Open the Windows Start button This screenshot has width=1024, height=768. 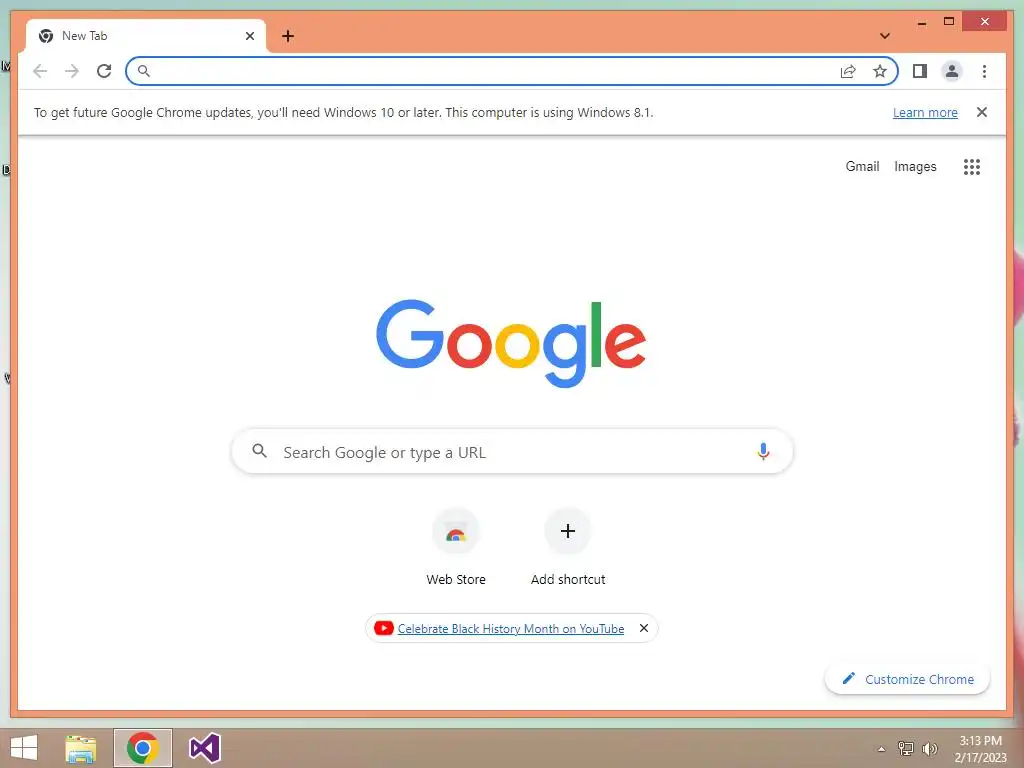pyautogui.click(x=24, y=748)
